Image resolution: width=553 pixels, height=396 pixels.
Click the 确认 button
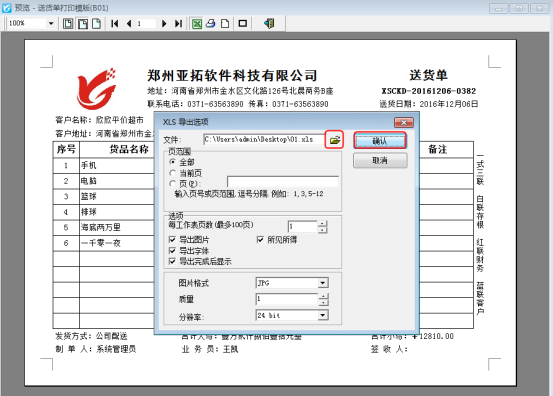click(380, 141)
